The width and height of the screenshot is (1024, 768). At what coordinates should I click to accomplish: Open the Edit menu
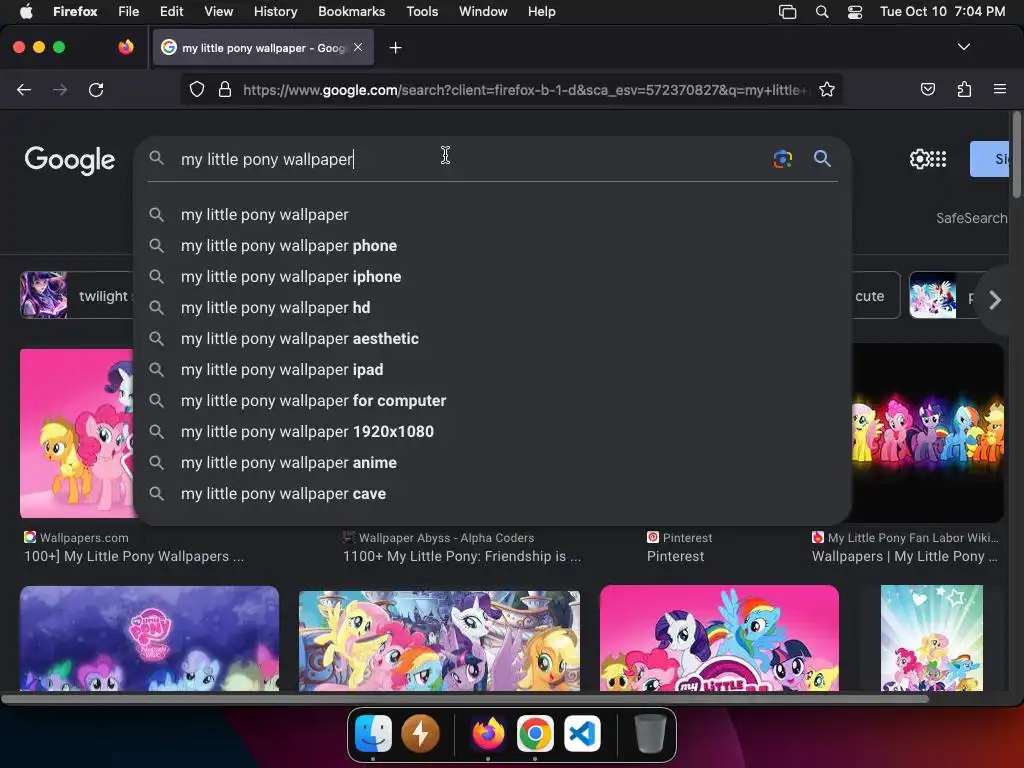tap(171, 11)
